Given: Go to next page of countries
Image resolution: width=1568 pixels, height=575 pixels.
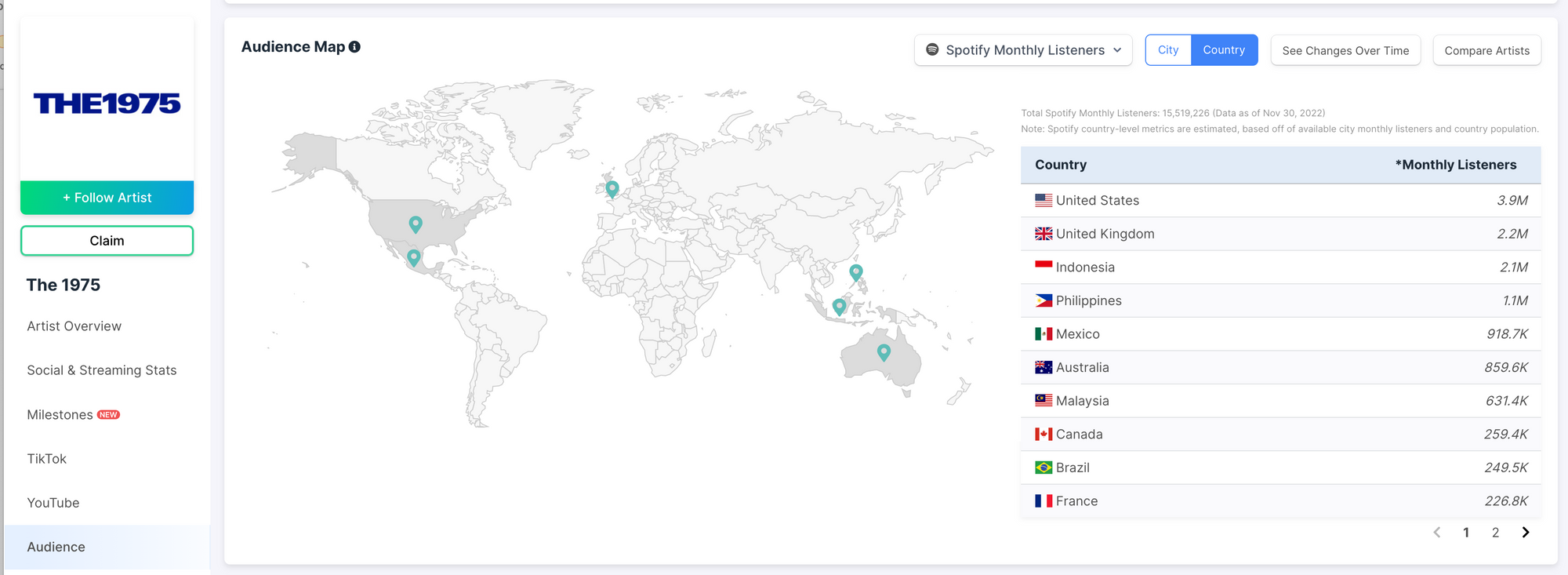Looking at the screenshot, I should coord(1525,533).
